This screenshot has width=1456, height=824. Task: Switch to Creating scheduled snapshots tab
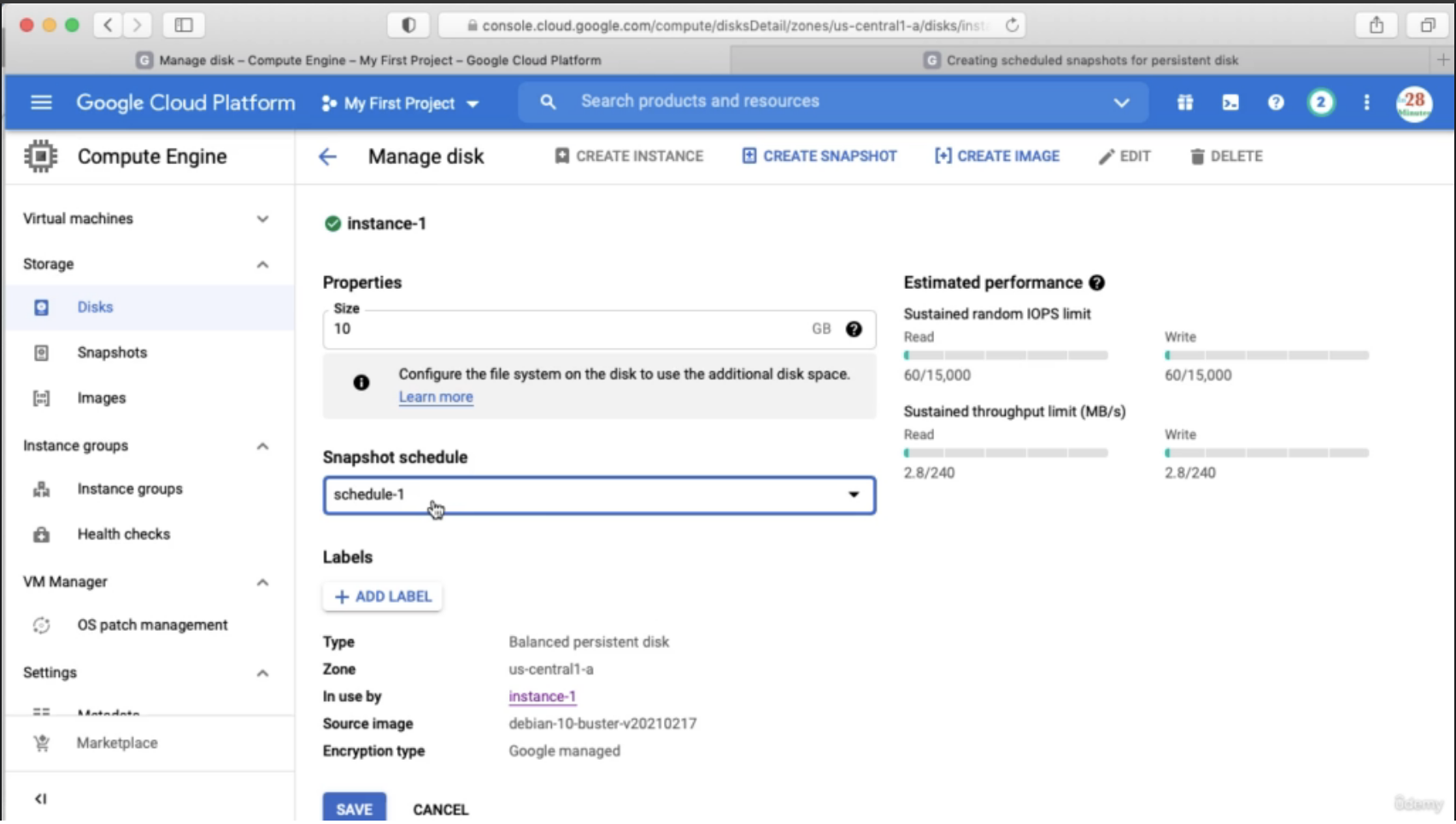pyautogui.click(x=1082, y=60)
